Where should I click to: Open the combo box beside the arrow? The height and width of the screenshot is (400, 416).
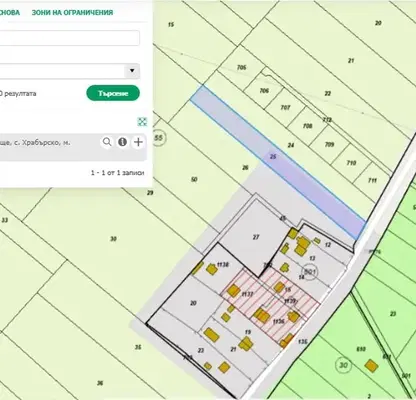coord(62,71)
